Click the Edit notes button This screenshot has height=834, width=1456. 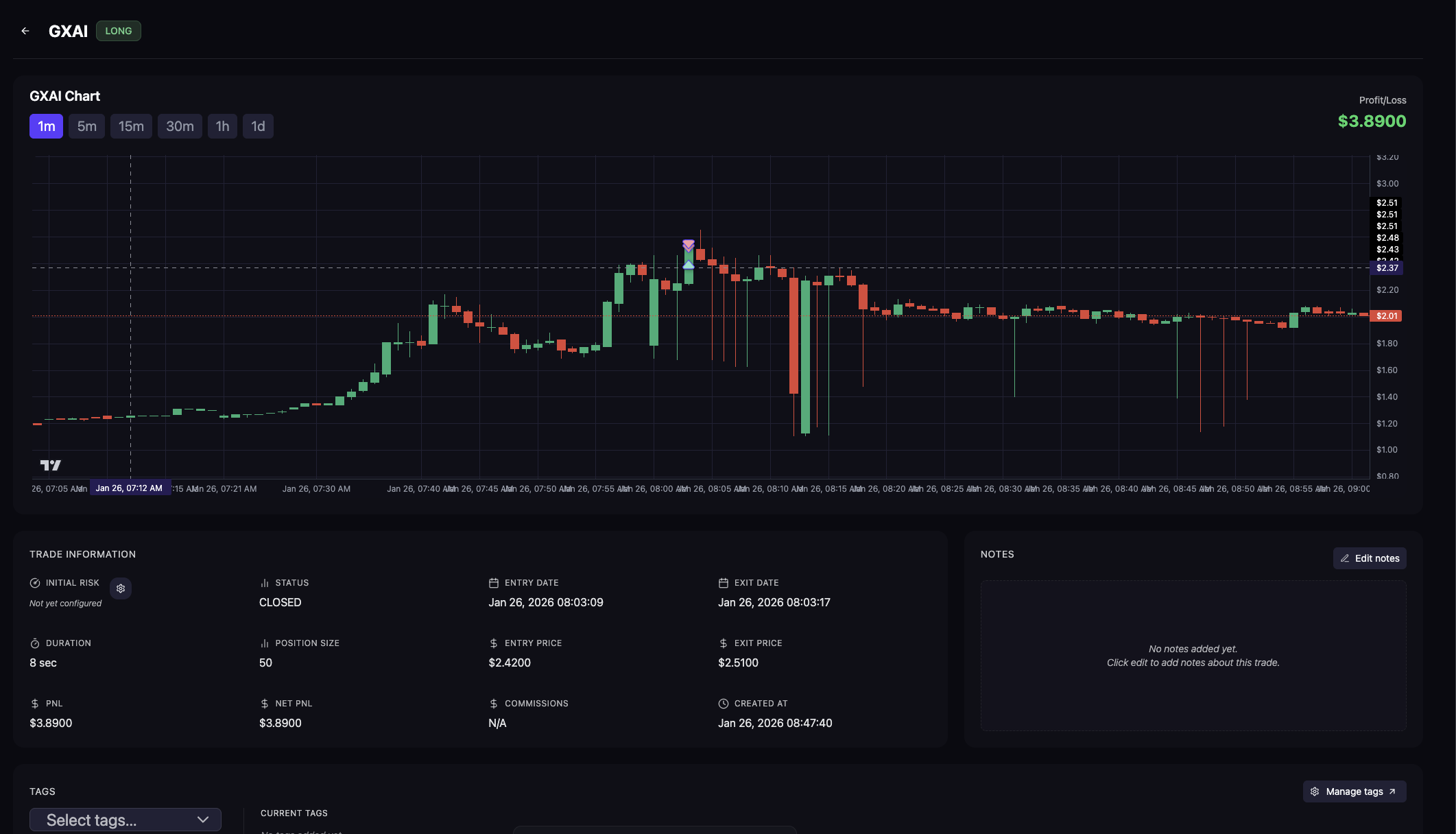click(1370, 558)
